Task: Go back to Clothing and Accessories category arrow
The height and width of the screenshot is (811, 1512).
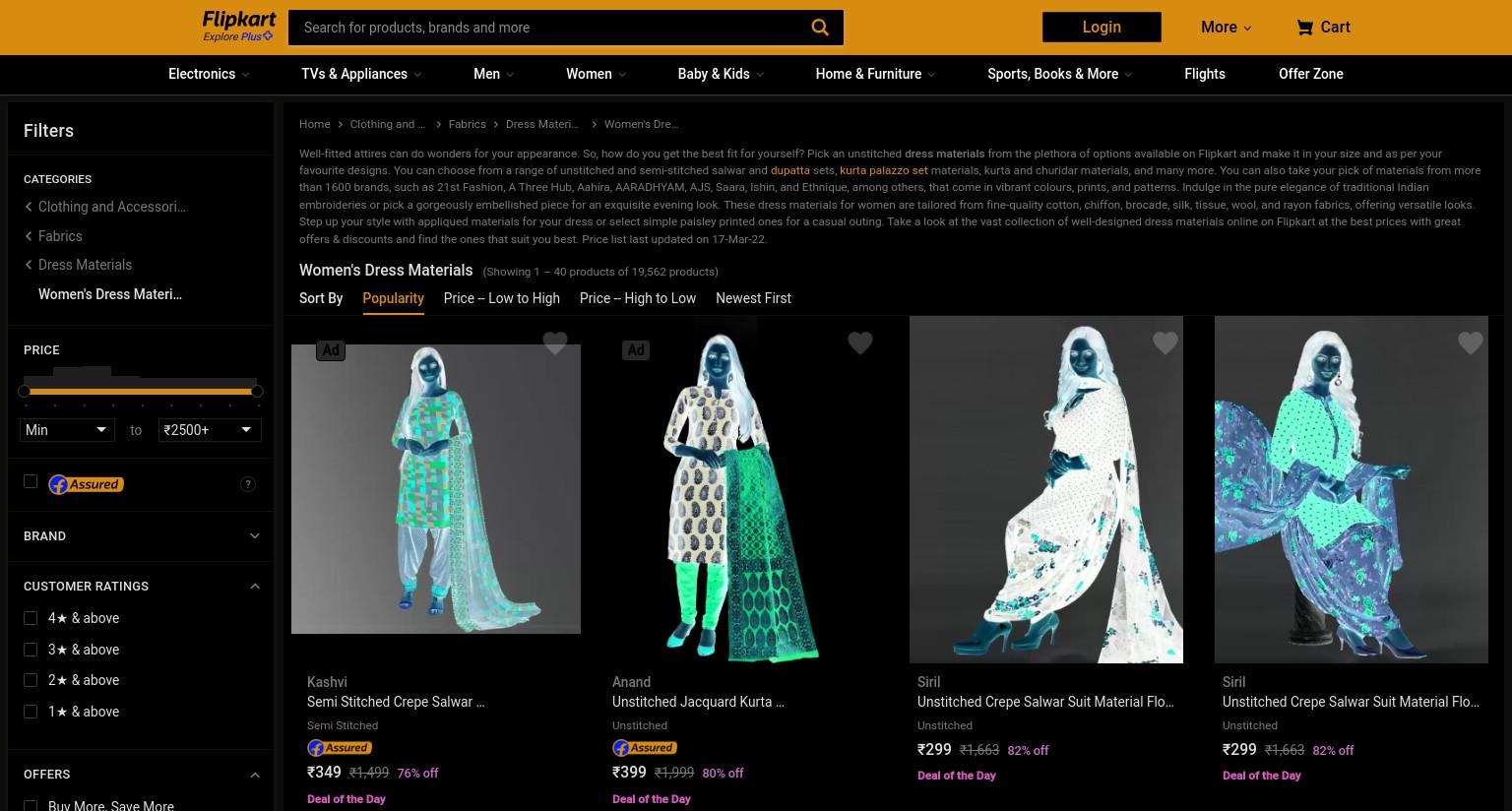Action: click(29, 207)
